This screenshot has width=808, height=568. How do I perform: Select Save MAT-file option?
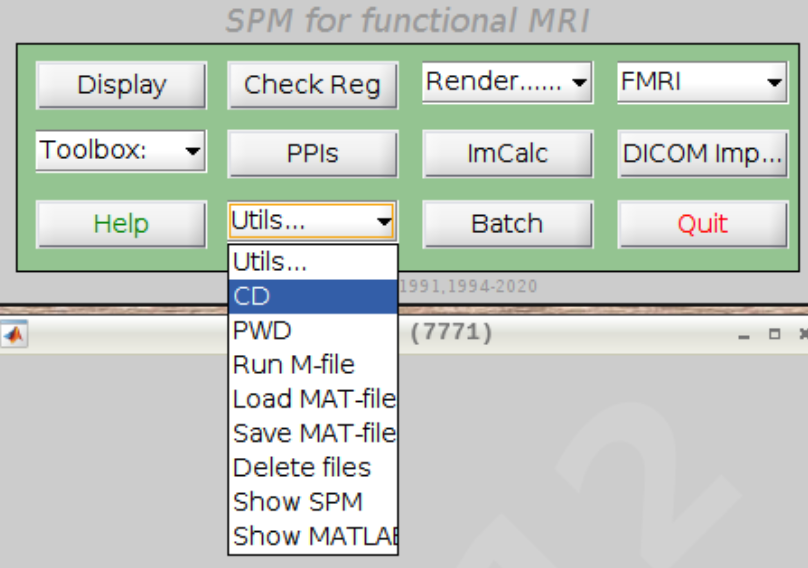click(x=313, y=433)
